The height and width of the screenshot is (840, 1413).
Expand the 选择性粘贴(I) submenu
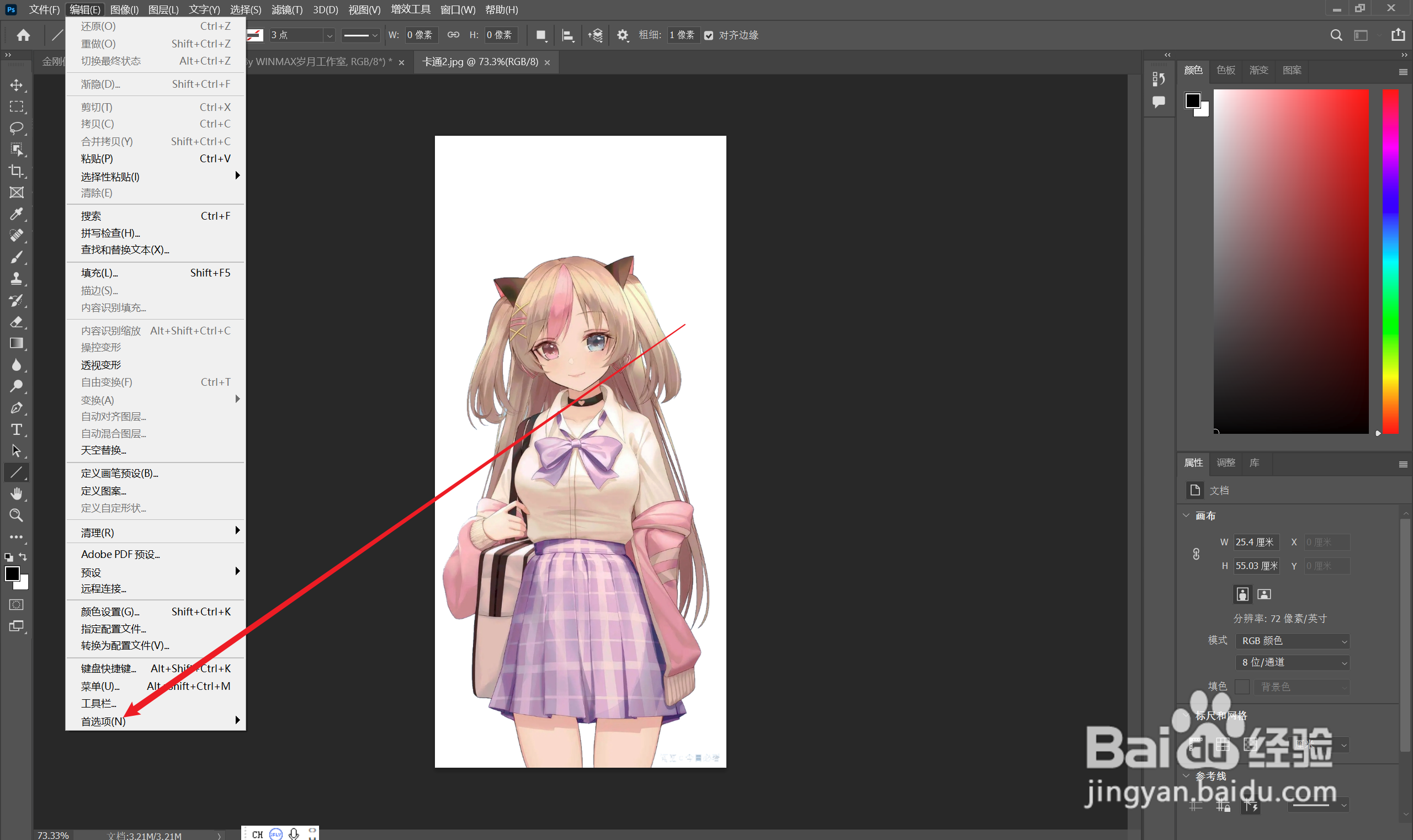pyautogui.click(x=156, y=177)
